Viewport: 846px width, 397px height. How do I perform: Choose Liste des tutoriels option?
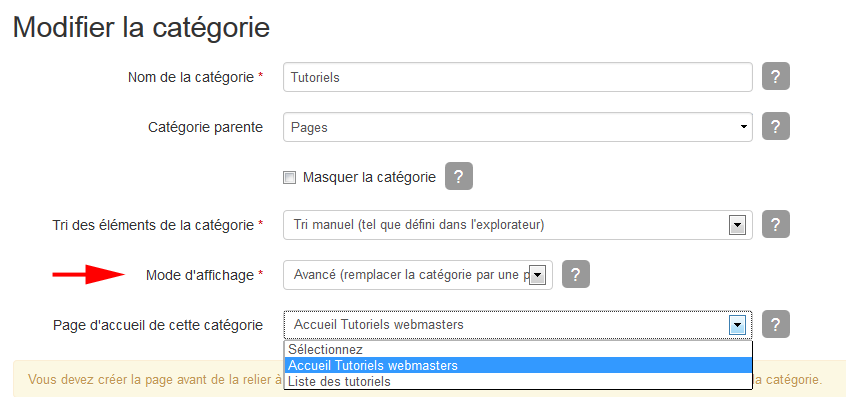[517, 381]
